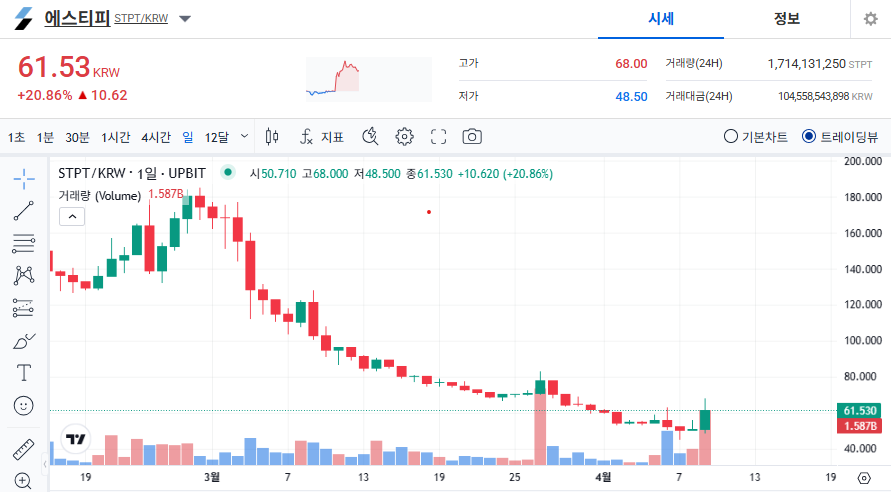Select the 1분 timeframe

(x=45, y=137)
